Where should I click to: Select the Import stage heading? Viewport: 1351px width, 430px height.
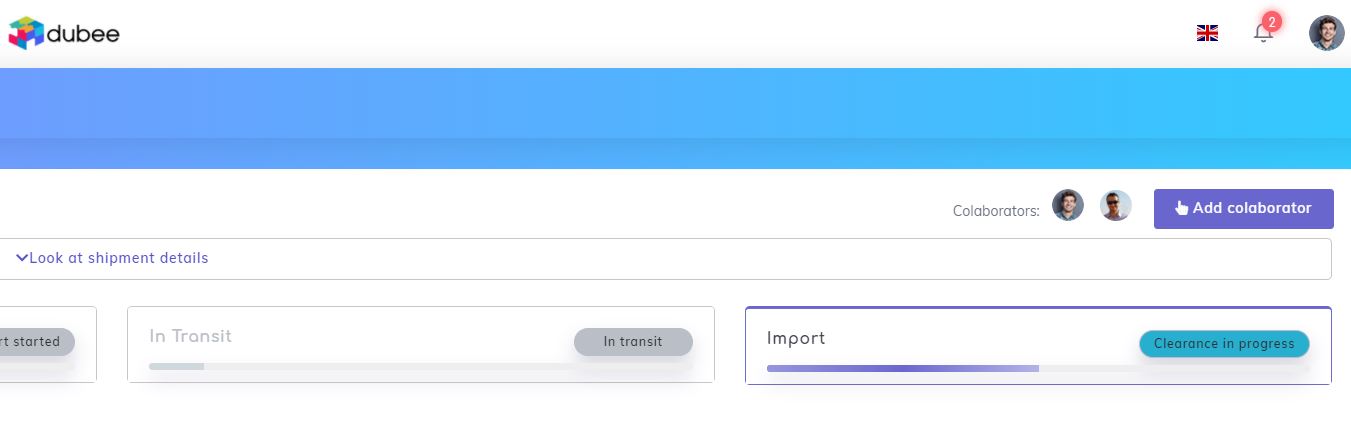click(796, 338)
